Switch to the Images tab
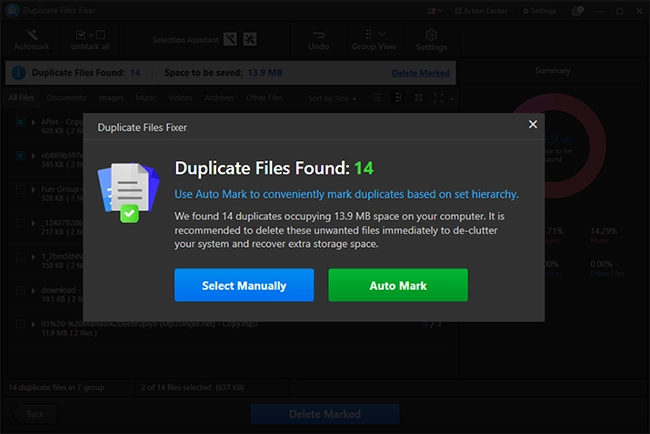Screen dimensions: 650x434 [111, 98]
